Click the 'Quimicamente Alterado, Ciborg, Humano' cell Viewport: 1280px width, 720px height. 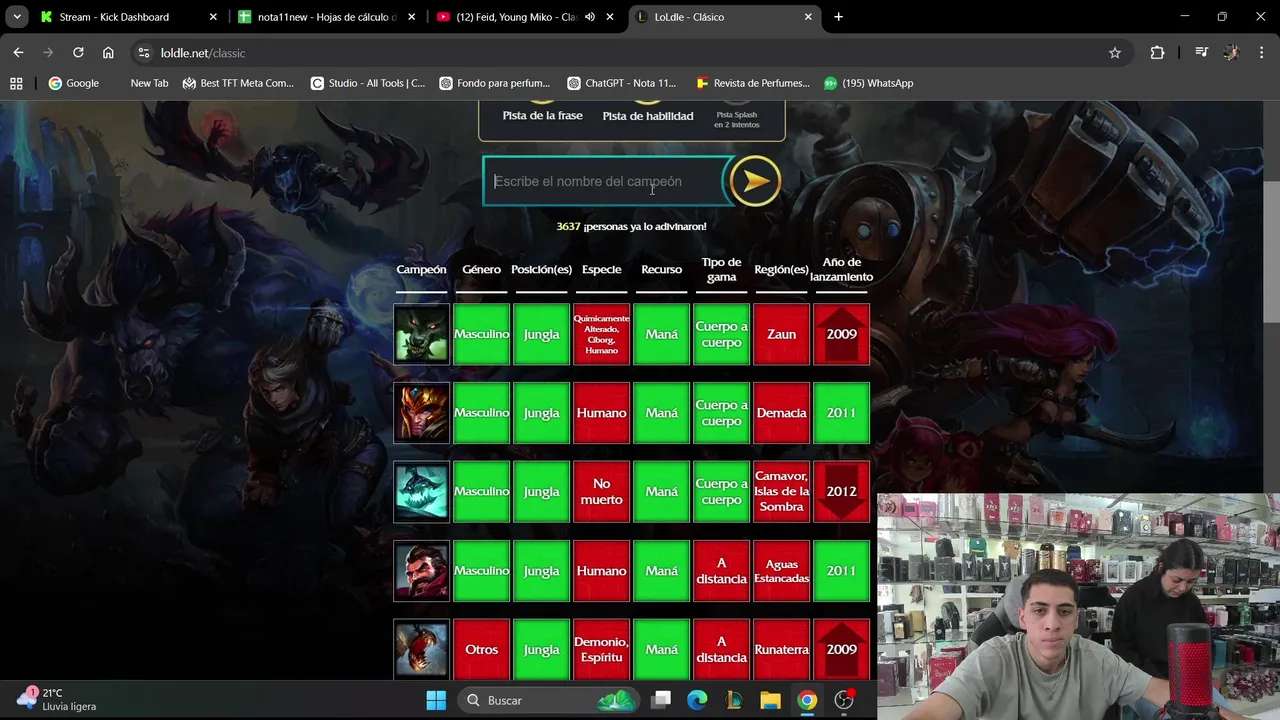pyautogui.click(x=601, y=334)
